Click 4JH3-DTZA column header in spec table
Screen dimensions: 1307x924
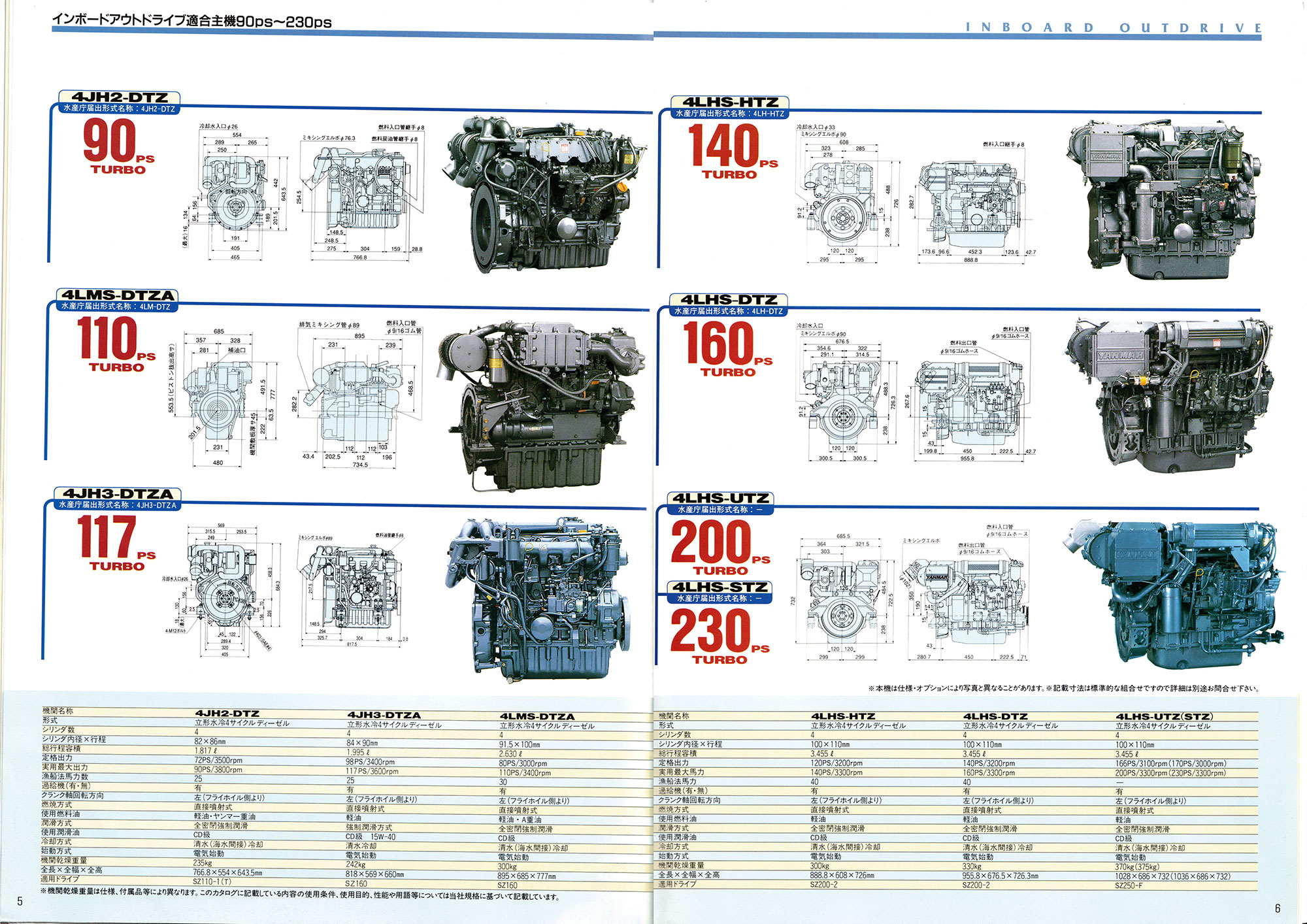[x=384, y=715]
